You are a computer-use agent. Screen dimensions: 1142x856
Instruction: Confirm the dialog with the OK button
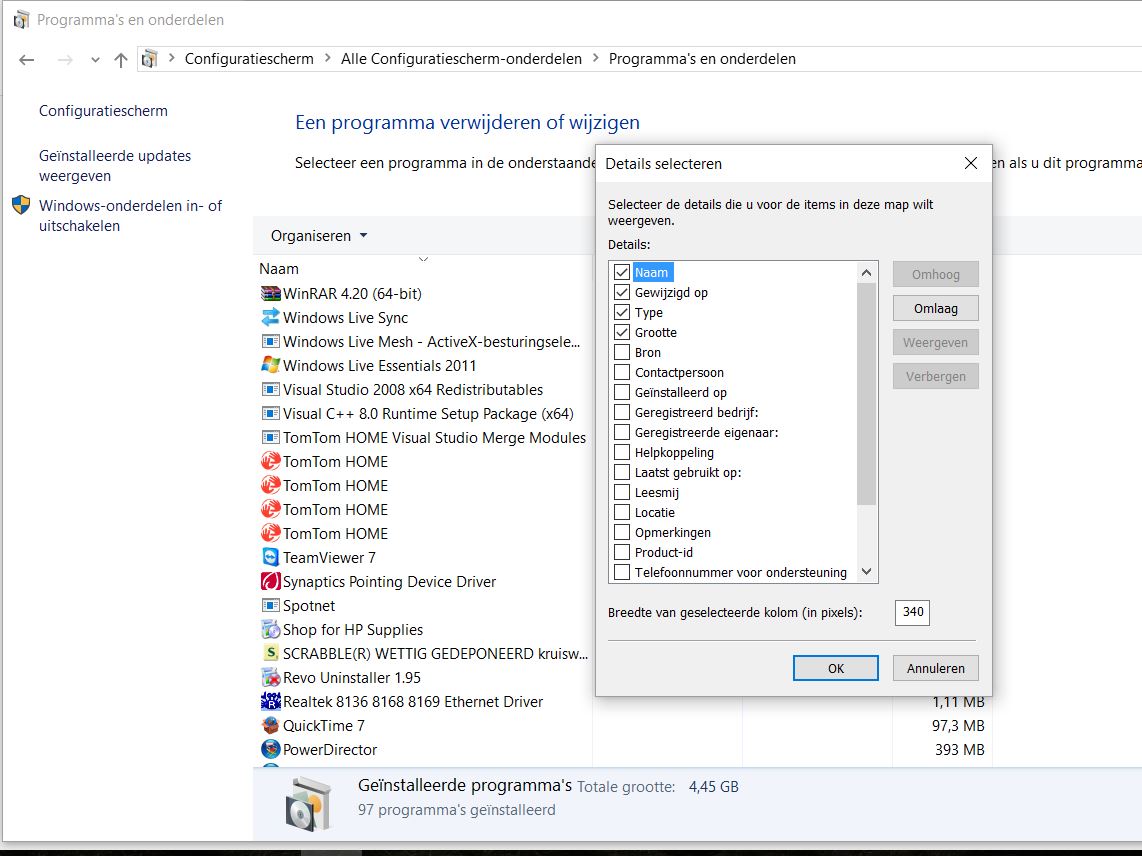pos(835,668)
